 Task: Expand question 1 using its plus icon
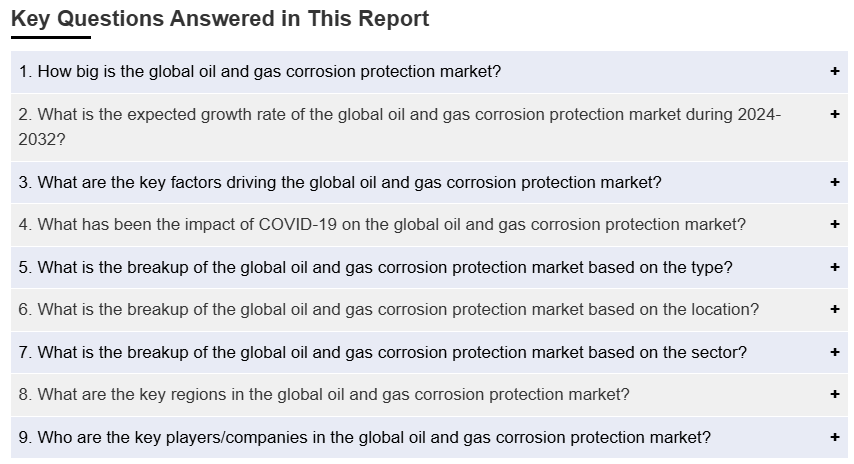pos(834,71)
